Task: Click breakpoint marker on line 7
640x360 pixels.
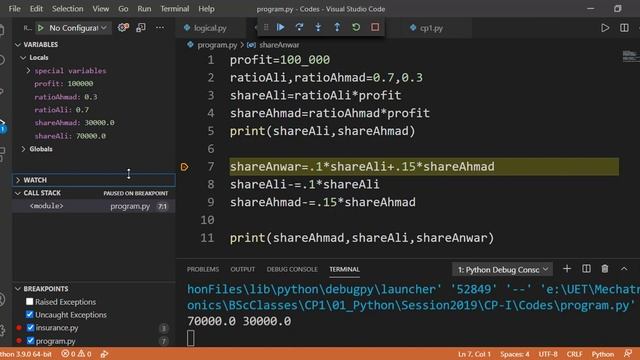Action: (184, 167)
